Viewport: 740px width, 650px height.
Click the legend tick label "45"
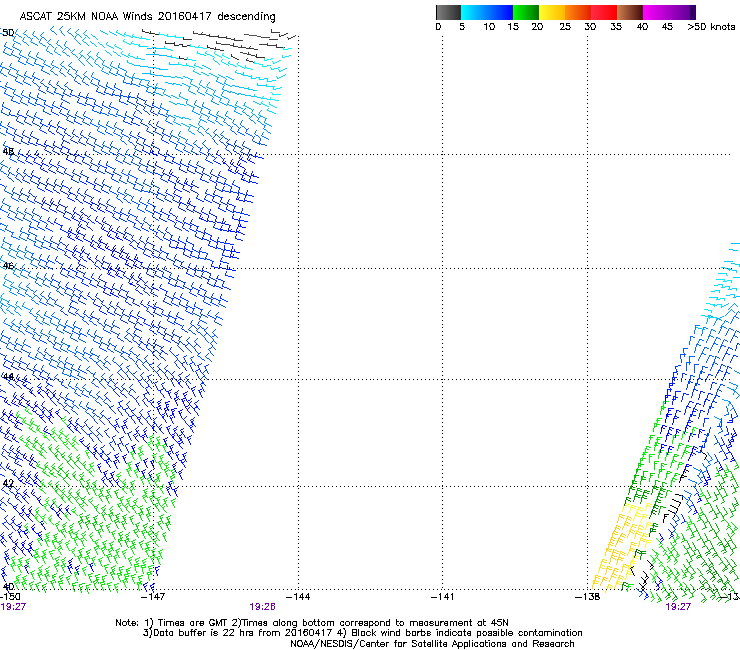[667, 27]
